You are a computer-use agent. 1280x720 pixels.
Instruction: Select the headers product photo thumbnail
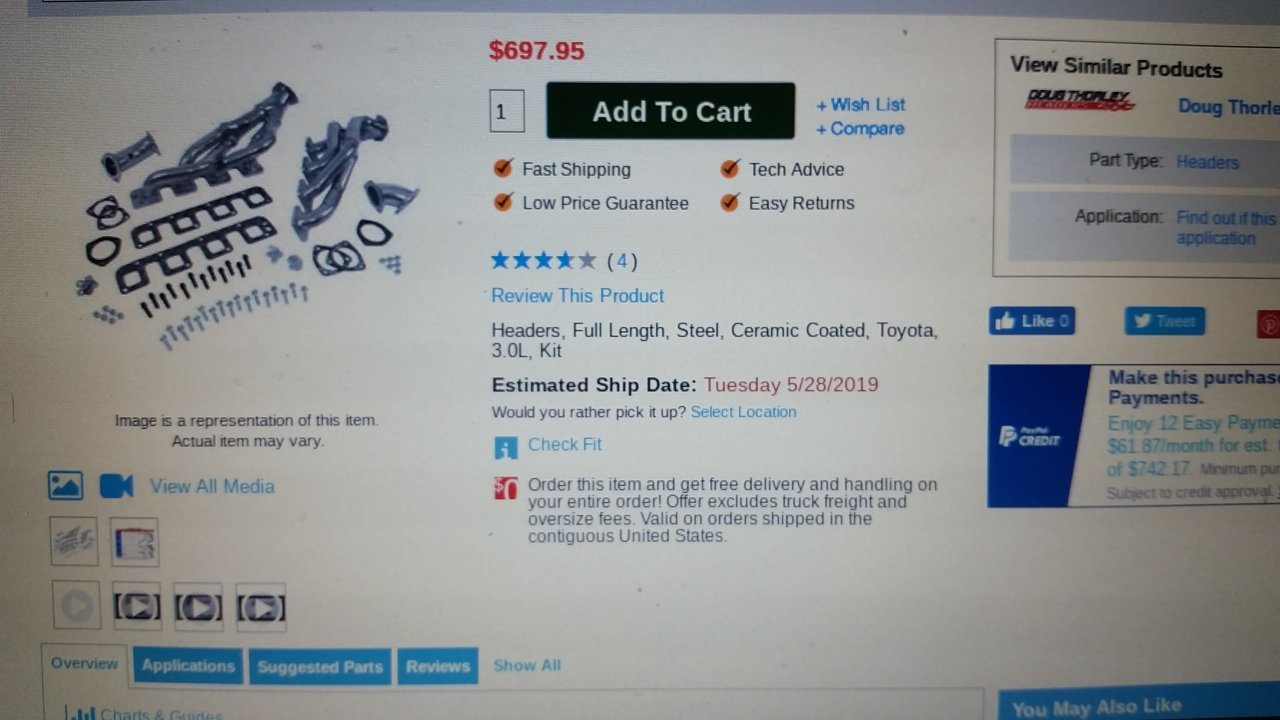pos(74,541)
